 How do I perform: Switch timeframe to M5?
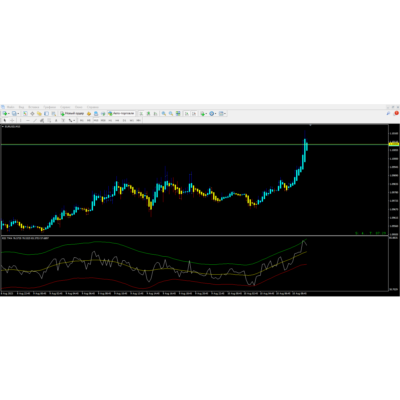(89, 120)
